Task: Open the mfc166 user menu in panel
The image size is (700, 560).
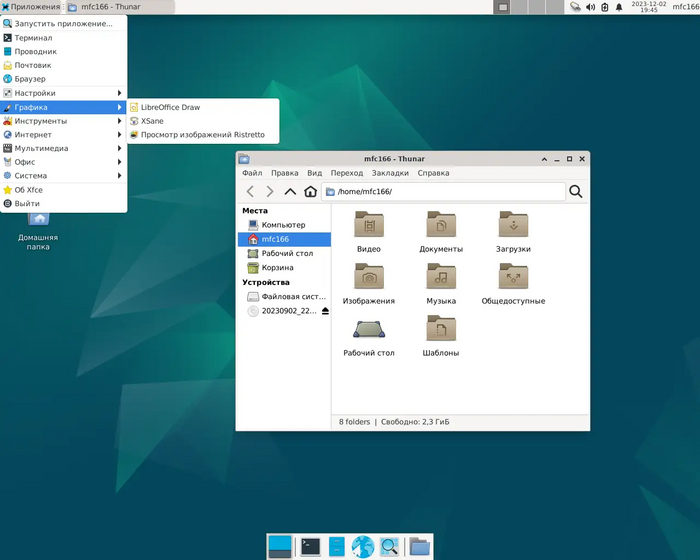Action: click(x=686, y=7)
